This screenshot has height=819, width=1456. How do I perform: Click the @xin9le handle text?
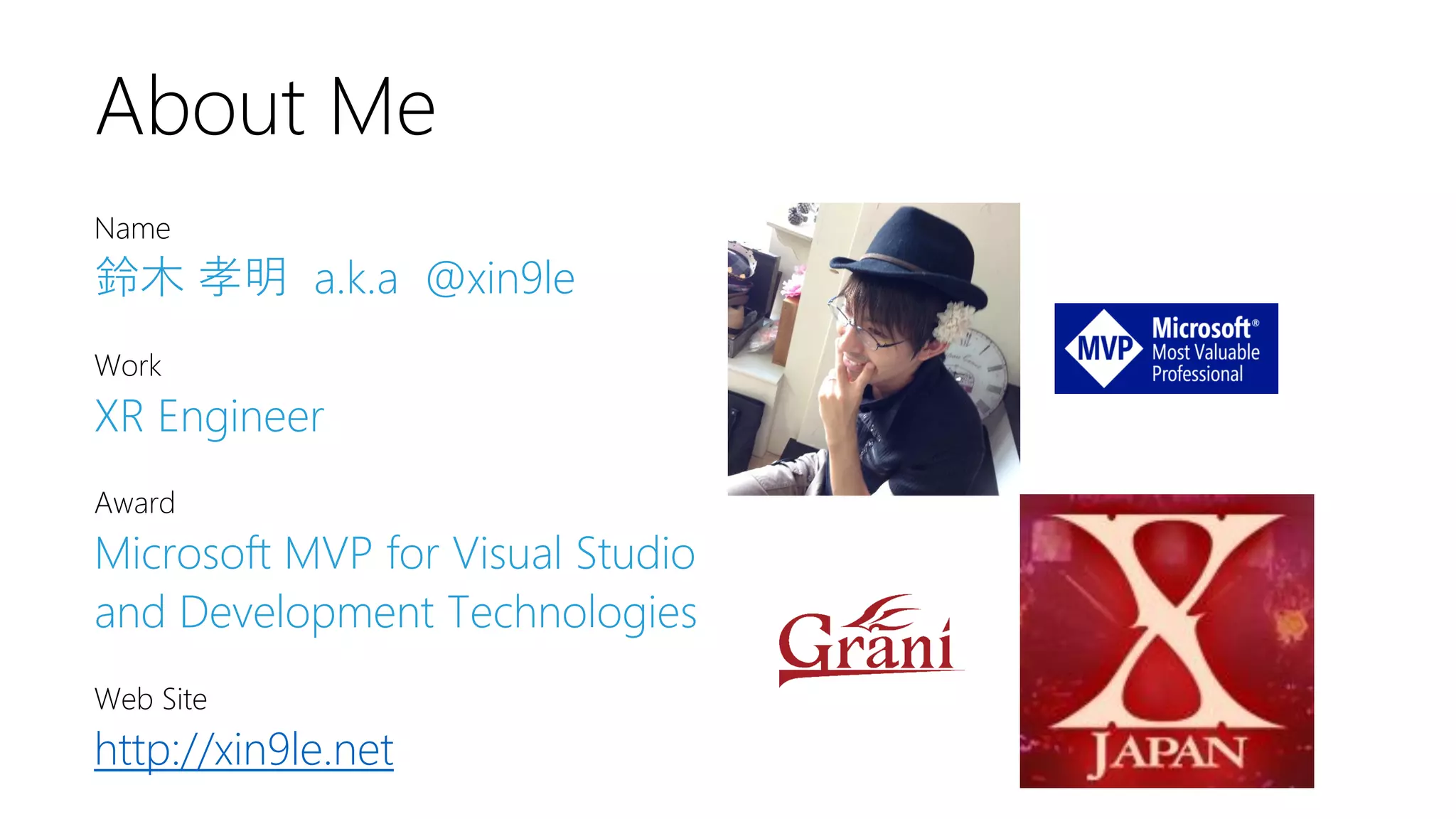click(500, 278)
